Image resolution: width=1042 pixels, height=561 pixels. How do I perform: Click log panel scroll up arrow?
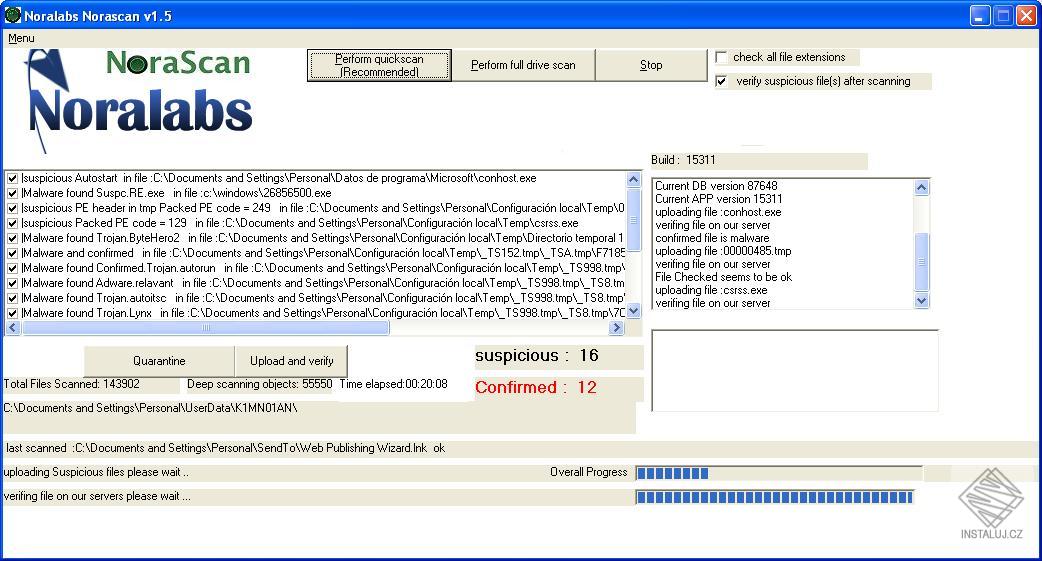pos(921,187)
